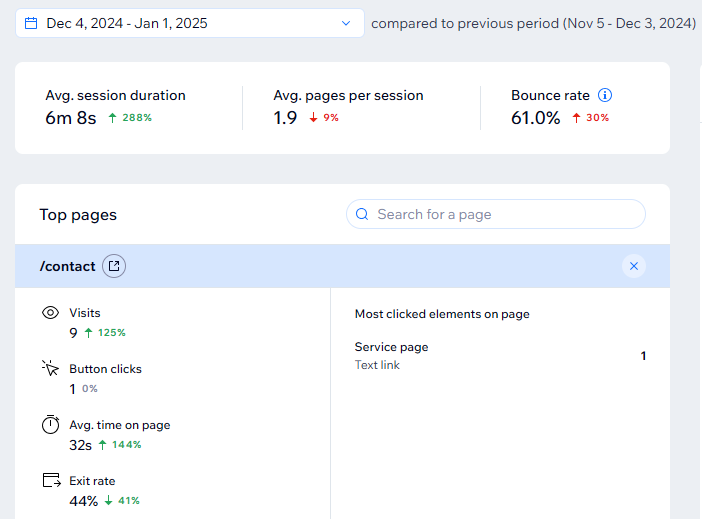Expand the date range chevron arrow
This screenshot has width=702, height=519.
tap(346, 23)
